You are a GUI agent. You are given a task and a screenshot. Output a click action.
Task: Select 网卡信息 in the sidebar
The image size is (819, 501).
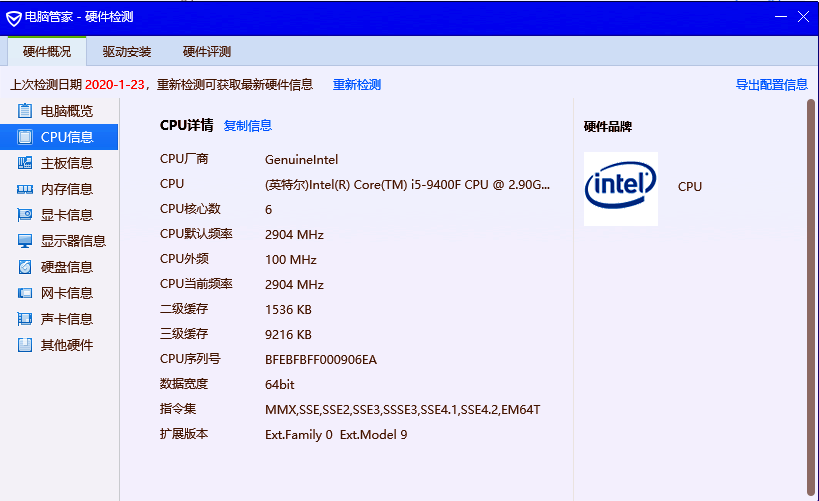click(59, 293)
